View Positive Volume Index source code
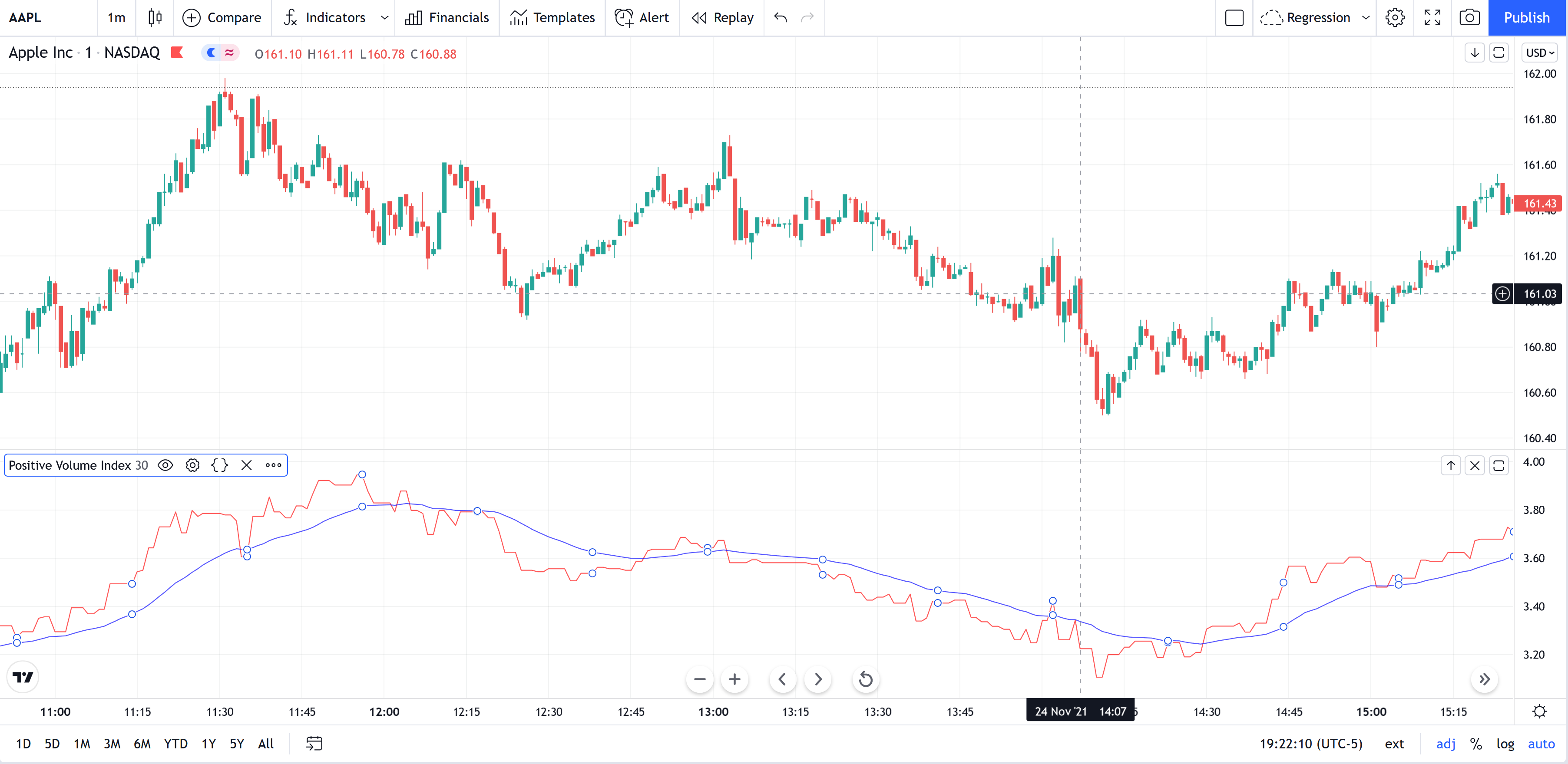This screenshot has width=1568, height=764. point(219,465)
